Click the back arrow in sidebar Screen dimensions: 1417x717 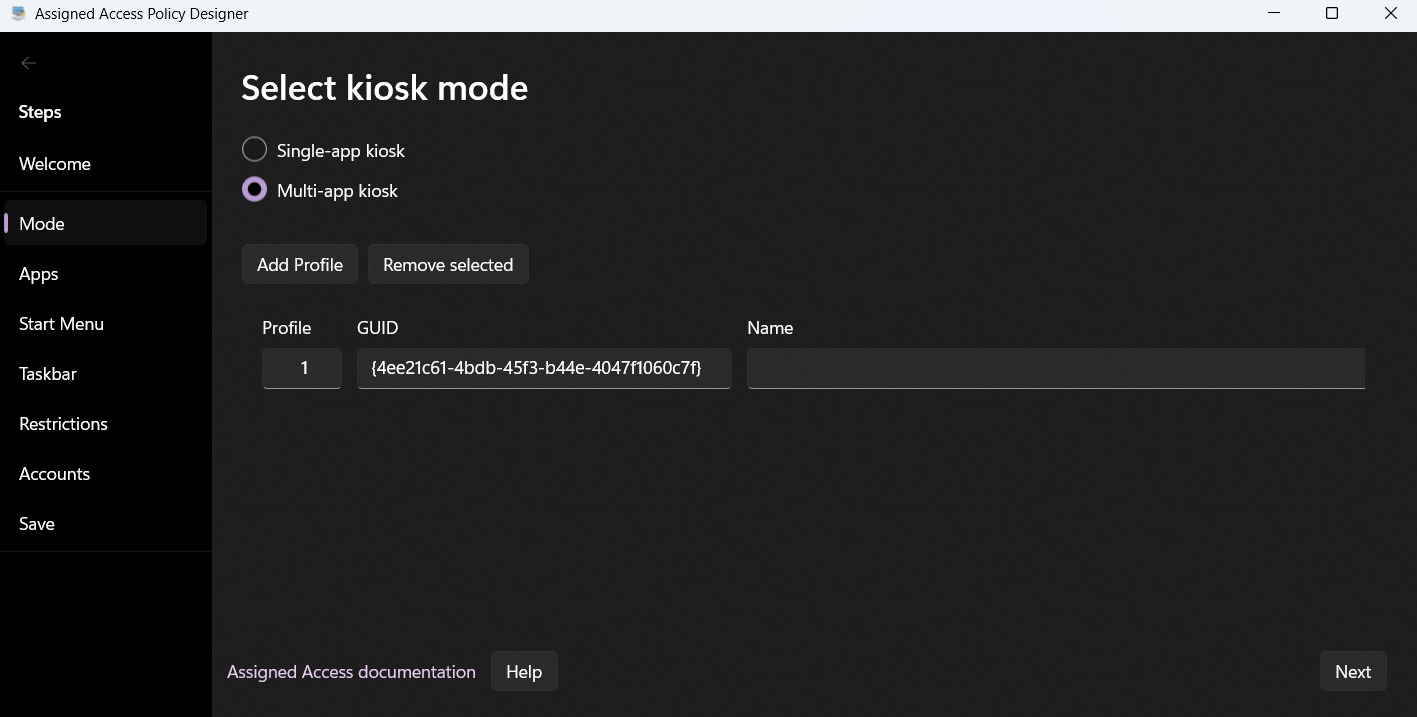(x=28, y=63)
